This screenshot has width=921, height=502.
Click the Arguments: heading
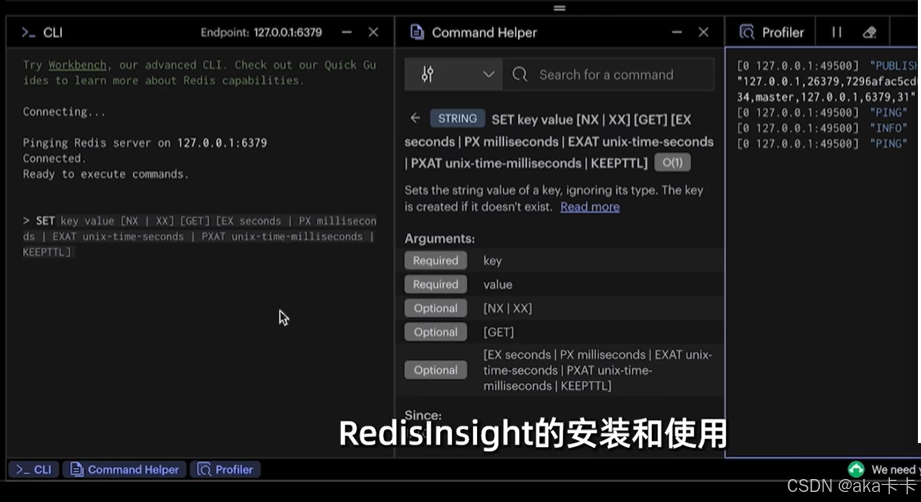(439, 238)
